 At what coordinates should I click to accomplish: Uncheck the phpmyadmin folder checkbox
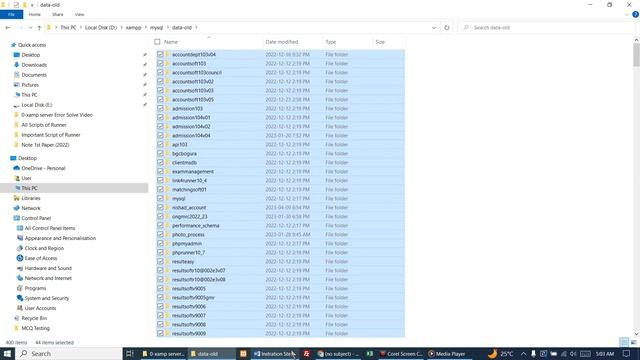tap(160, 243)
